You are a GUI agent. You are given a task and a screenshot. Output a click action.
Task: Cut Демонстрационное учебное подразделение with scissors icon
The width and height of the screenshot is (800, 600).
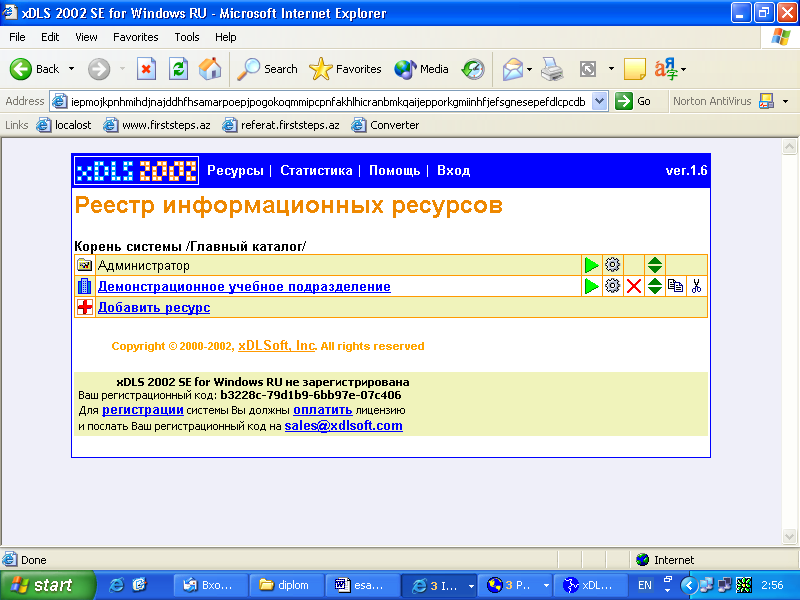point(696,286)
